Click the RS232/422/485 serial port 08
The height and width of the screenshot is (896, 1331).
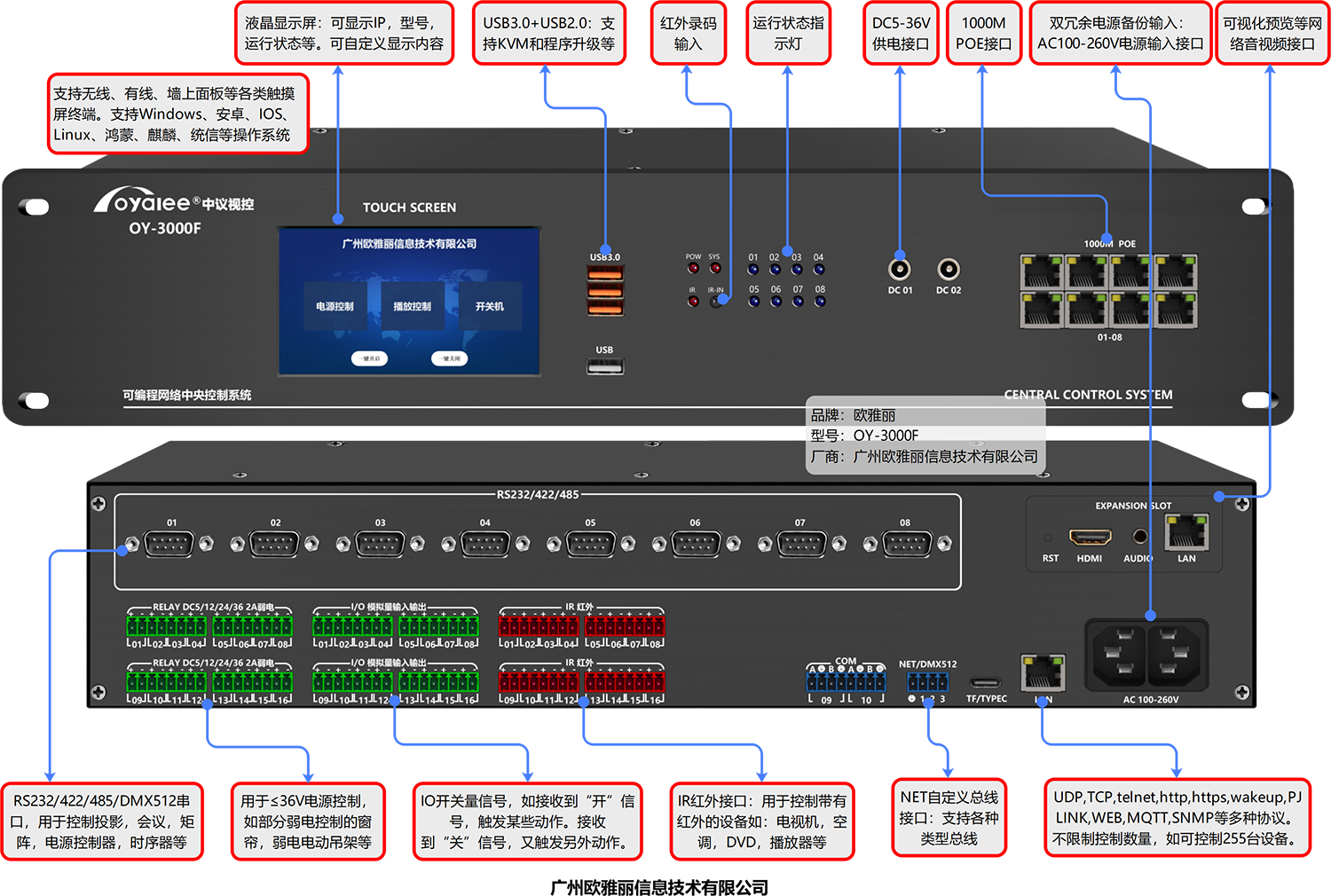pos(907,544)
